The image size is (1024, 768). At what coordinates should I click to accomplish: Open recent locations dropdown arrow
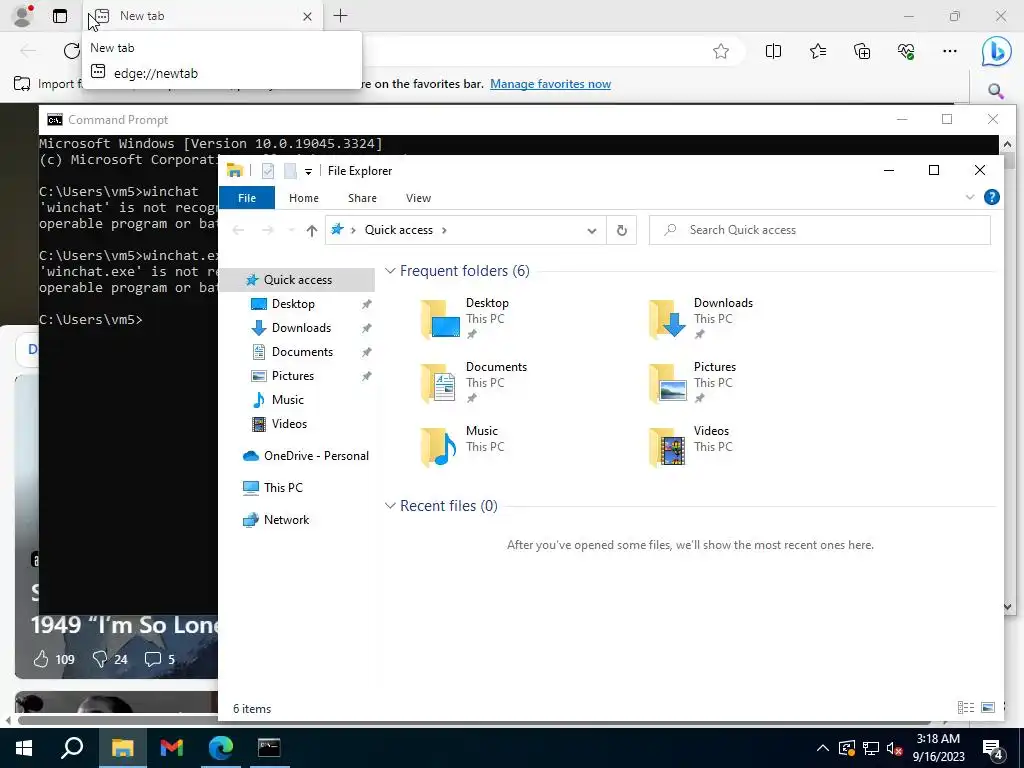pyautogui.click(x=291, y=230)
